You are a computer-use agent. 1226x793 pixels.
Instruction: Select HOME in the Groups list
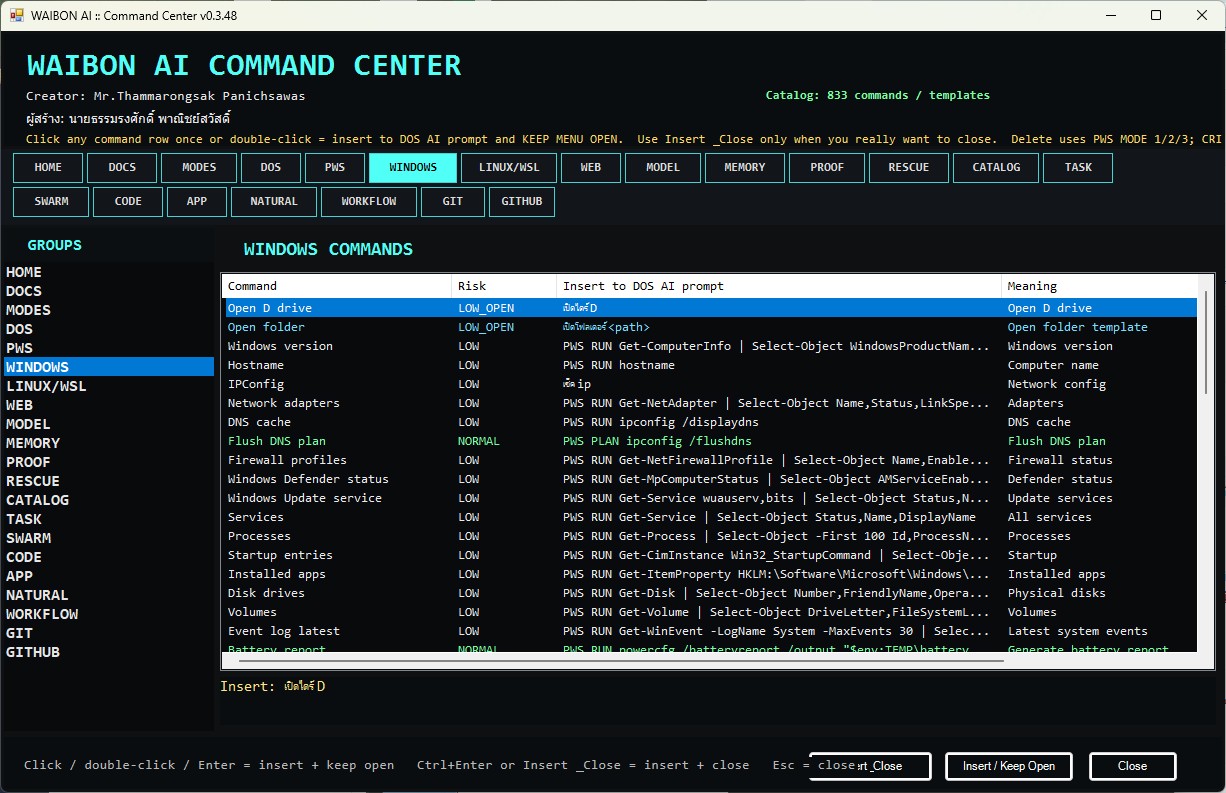108,272
